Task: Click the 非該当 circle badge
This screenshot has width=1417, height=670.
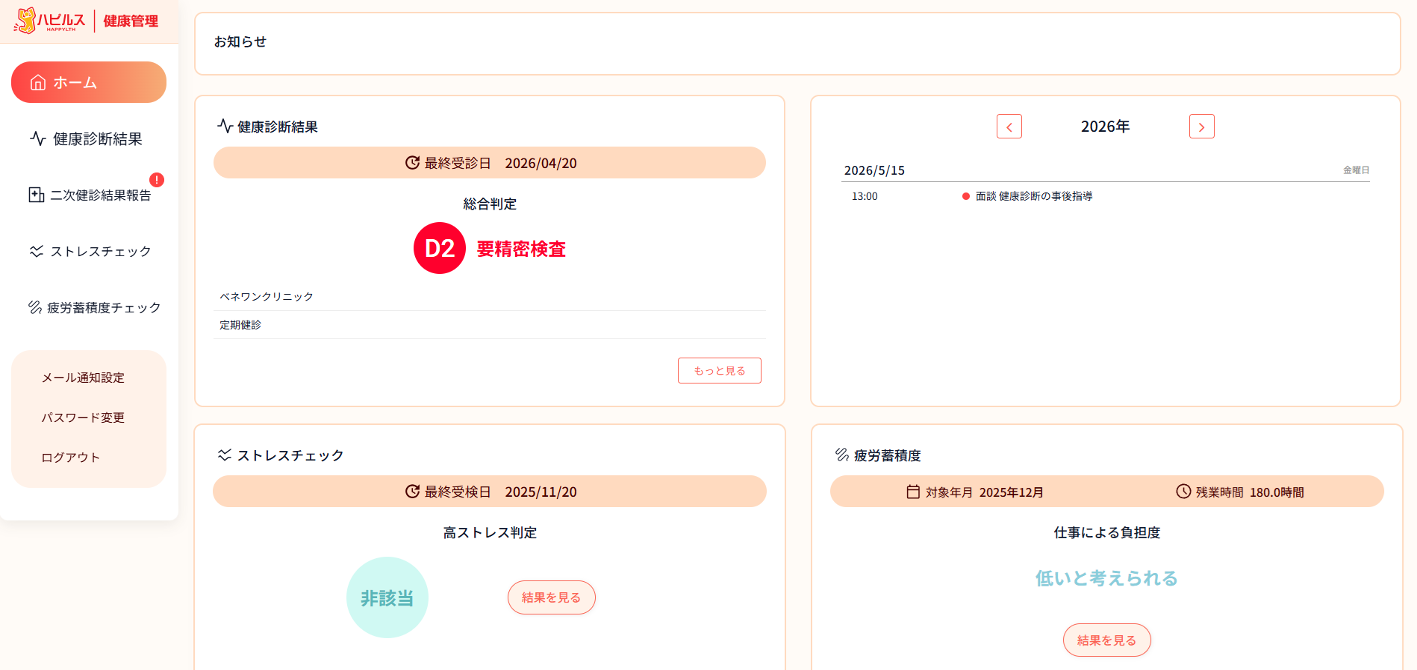Action: coord(387,597)
